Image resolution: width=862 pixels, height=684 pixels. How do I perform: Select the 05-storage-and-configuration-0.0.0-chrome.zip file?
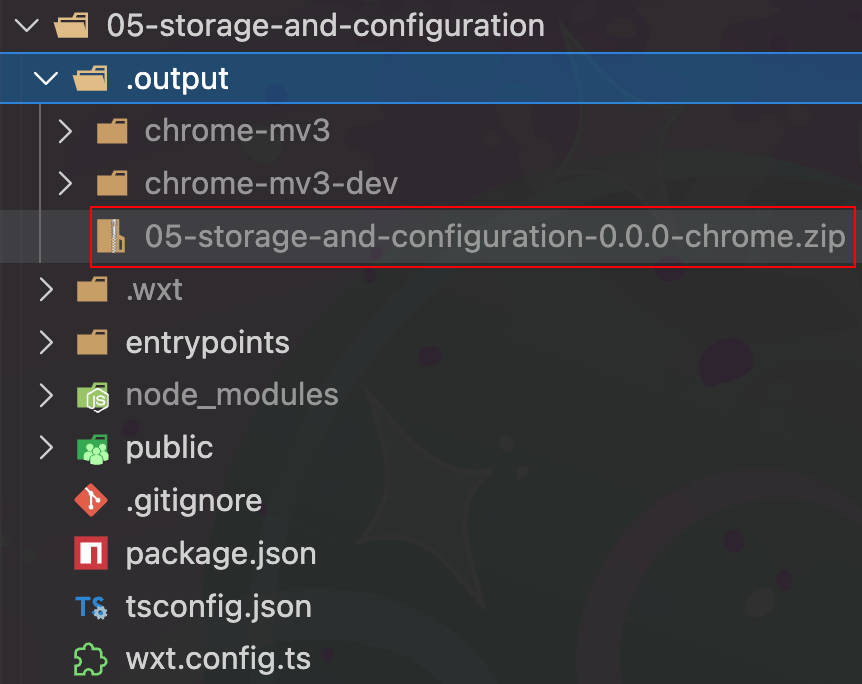tap(494, 237)
